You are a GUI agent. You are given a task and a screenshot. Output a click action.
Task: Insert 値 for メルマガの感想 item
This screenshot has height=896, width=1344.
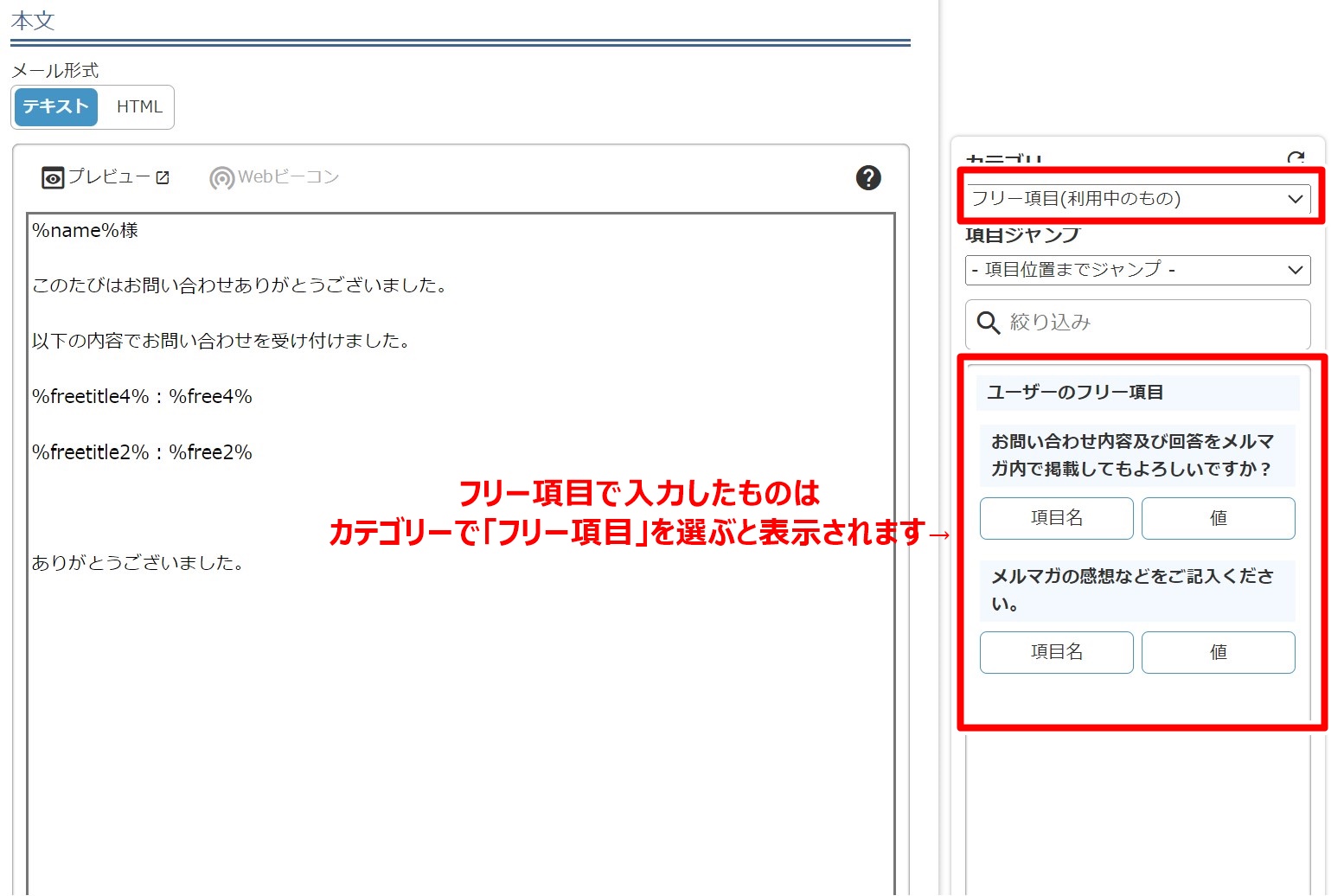click(1218, 652)
